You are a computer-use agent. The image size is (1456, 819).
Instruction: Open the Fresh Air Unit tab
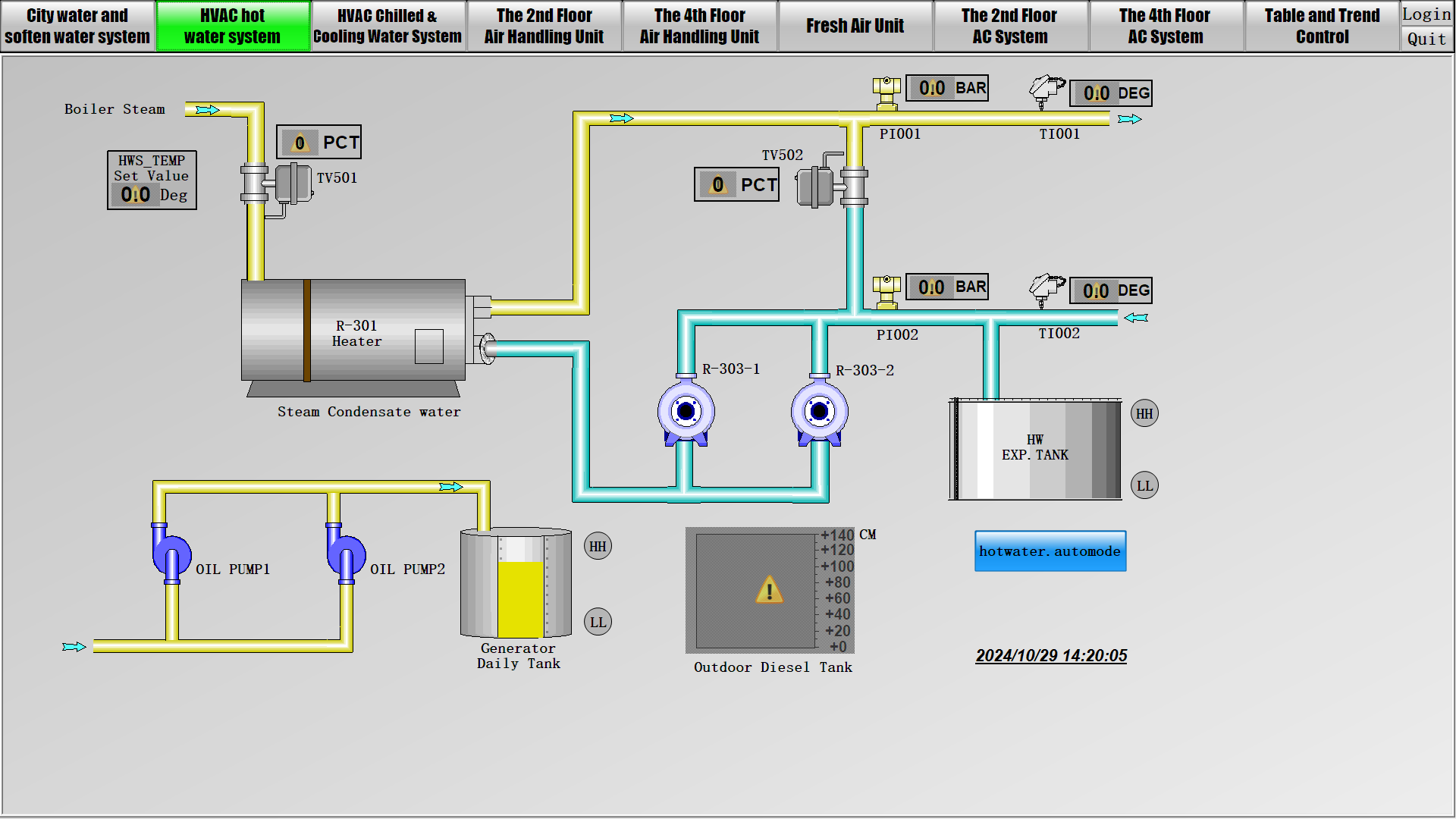(855, 26)
